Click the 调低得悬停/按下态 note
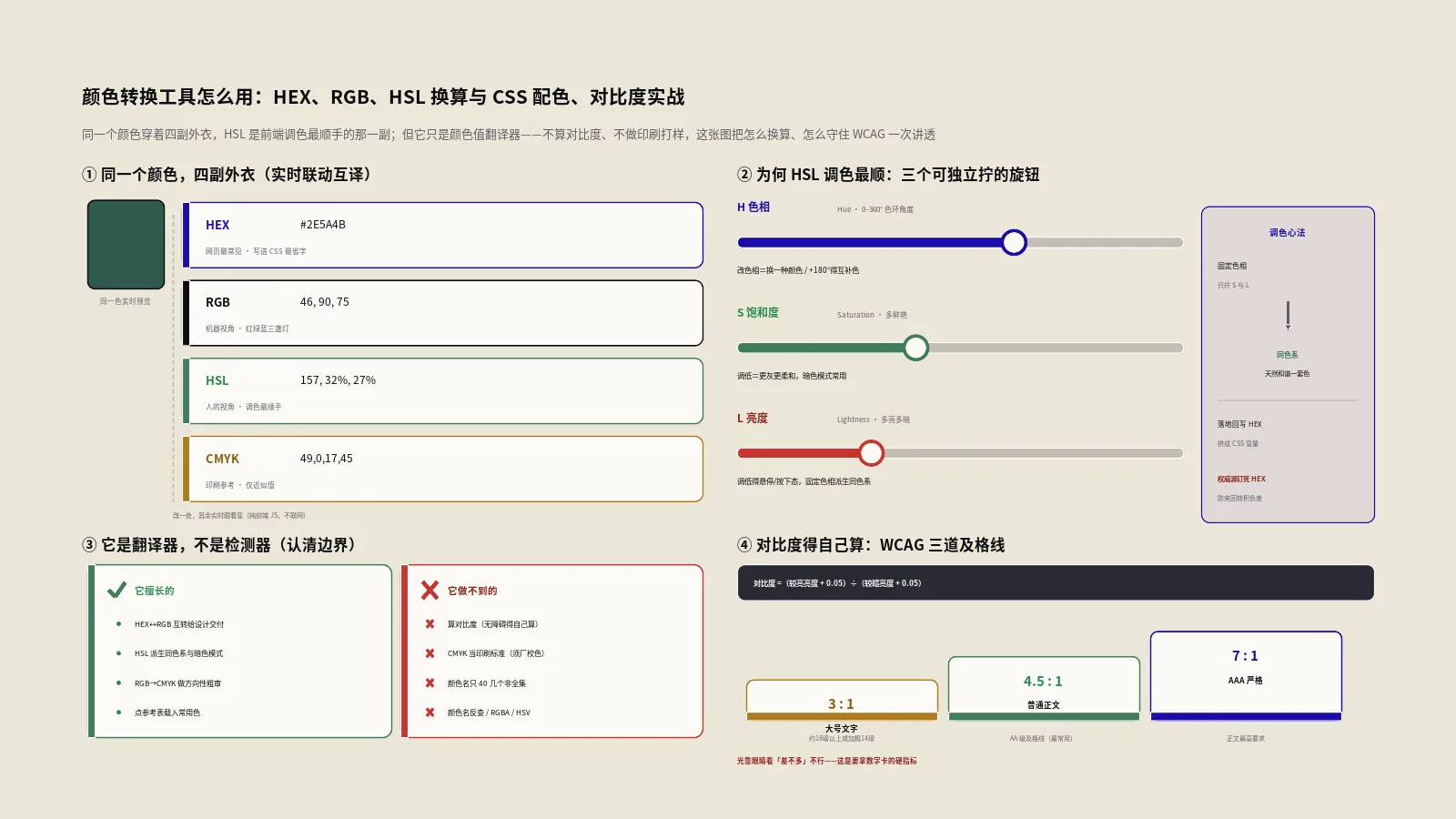This screenshot has height=819, width=1456. coord(804,481)
